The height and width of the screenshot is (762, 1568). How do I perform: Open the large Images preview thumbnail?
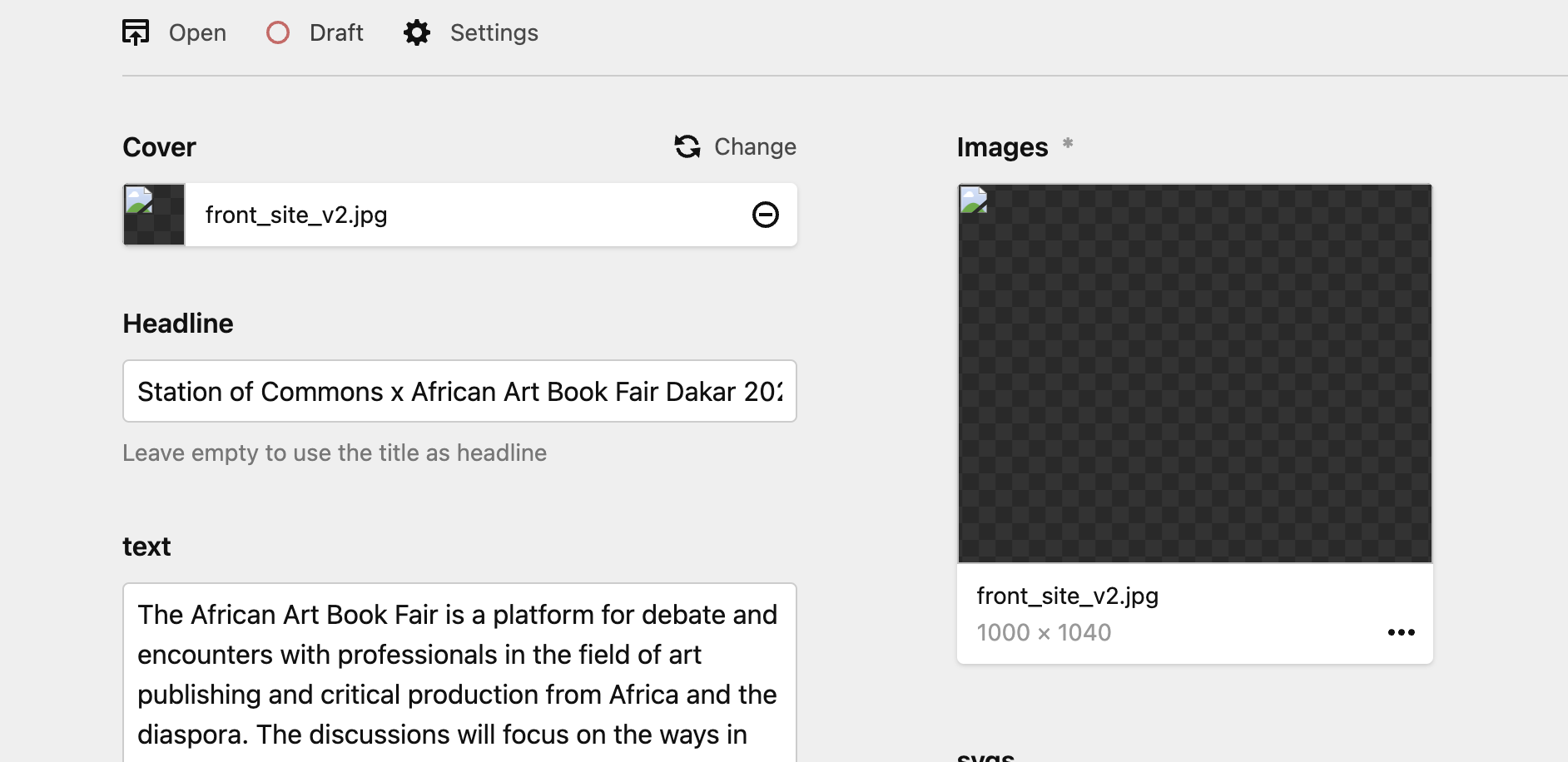pos(1195,374)
